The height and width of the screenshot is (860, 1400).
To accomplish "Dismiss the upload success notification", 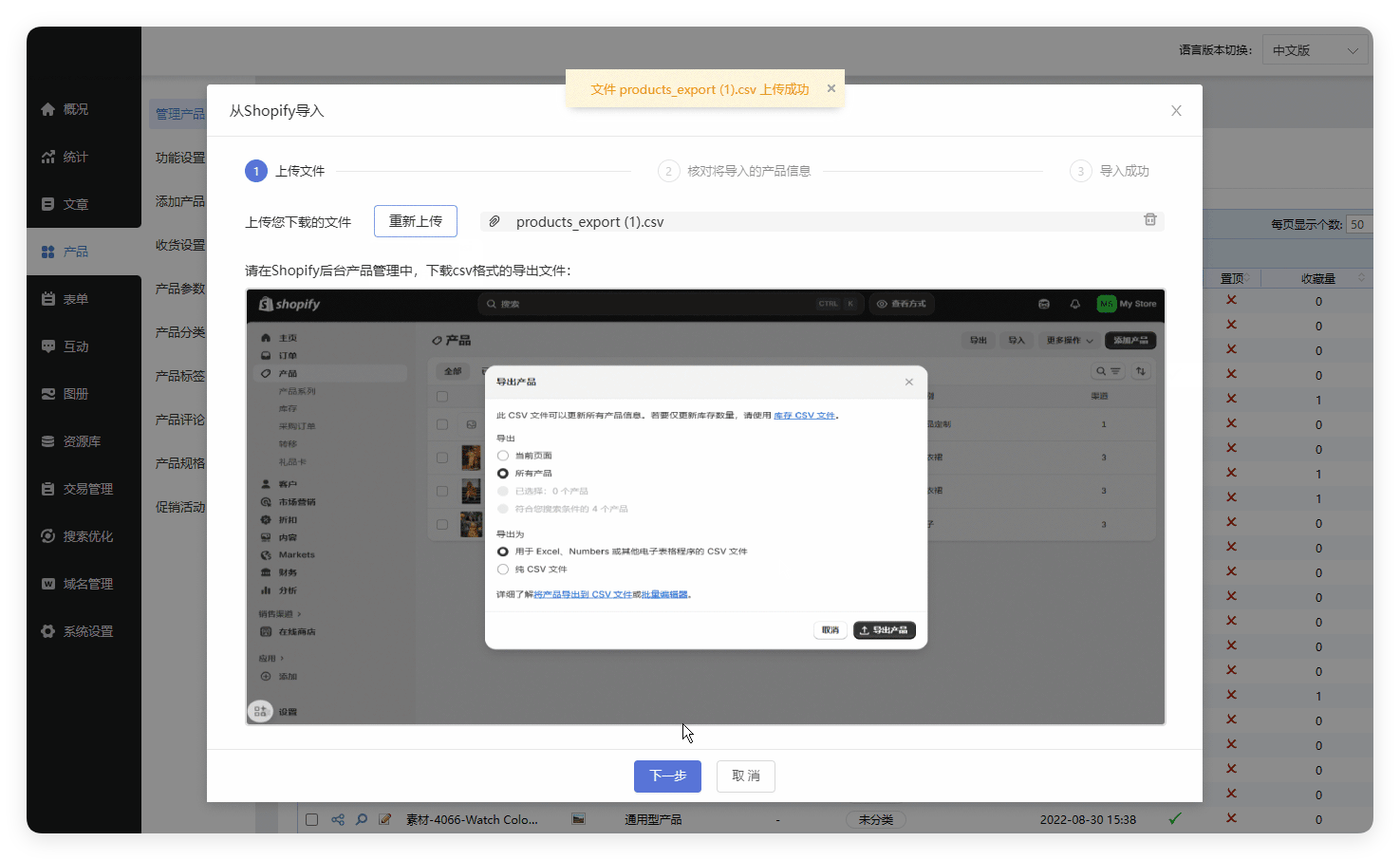I will pos(831,88).
